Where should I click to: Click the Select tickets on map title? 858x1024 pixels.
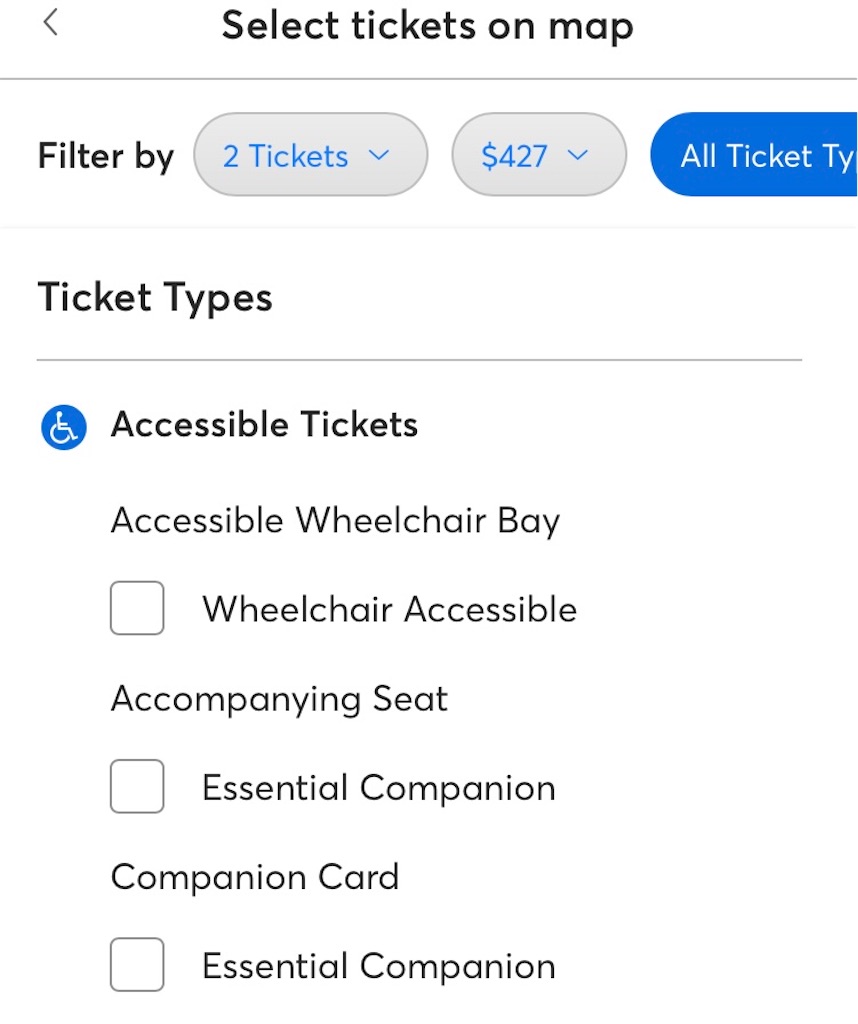[x=428, y=26]
